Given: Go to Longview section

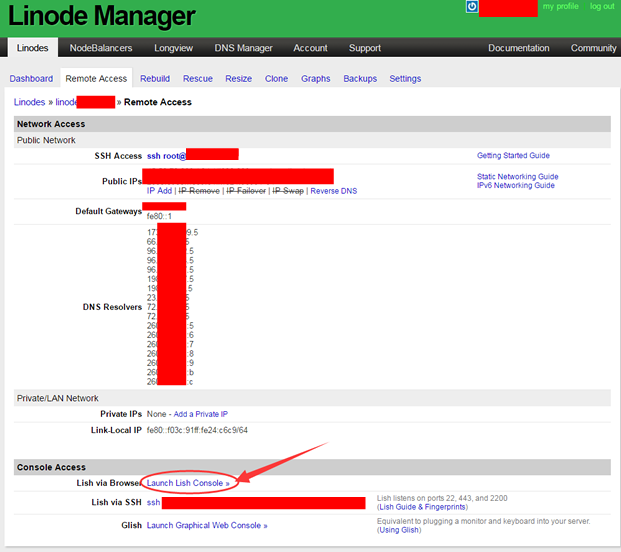Looking at the screenshot, I should click(x=173, y=48).
